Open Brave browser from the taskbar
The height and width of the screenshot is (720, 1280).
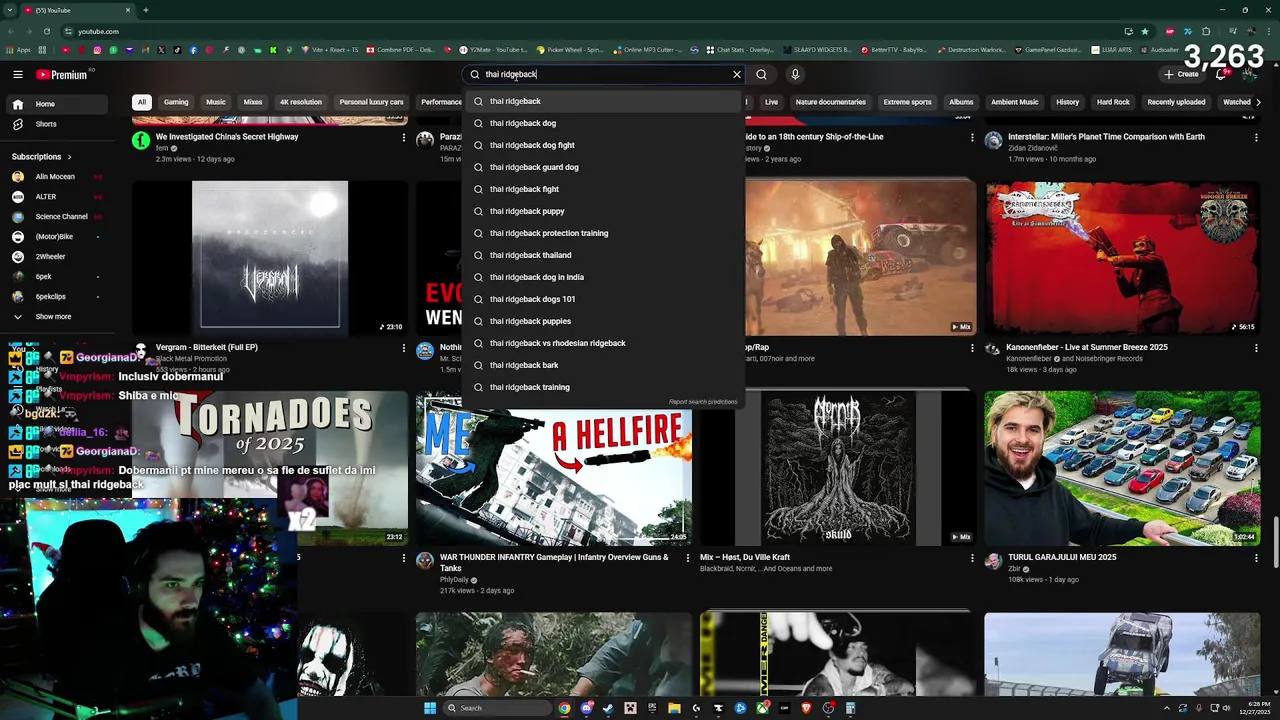806,708
